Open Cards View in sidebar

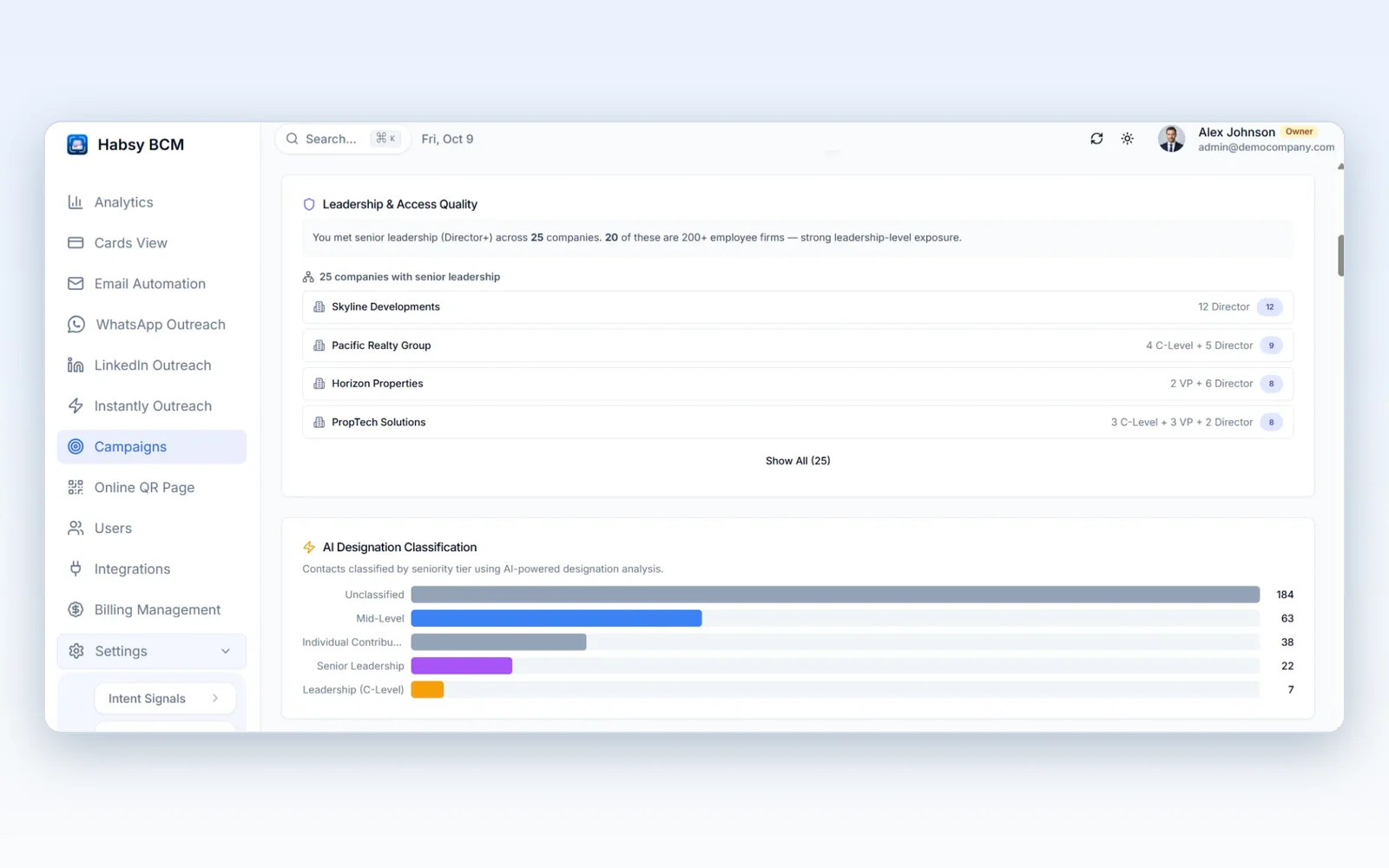[x=152, y=243]
